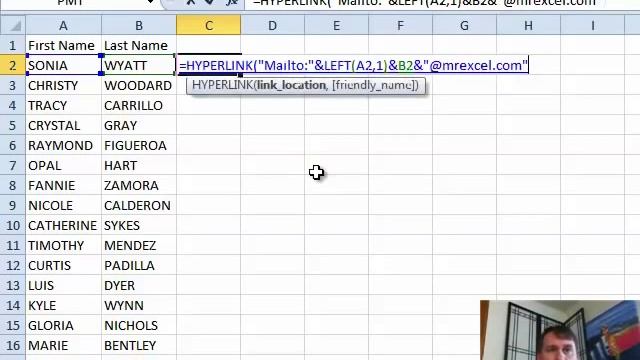Image resolution: width=640 pixels, height=360 pixels.
Task: Click cell containing NICOLE
Action: click(x=63, y=205)
